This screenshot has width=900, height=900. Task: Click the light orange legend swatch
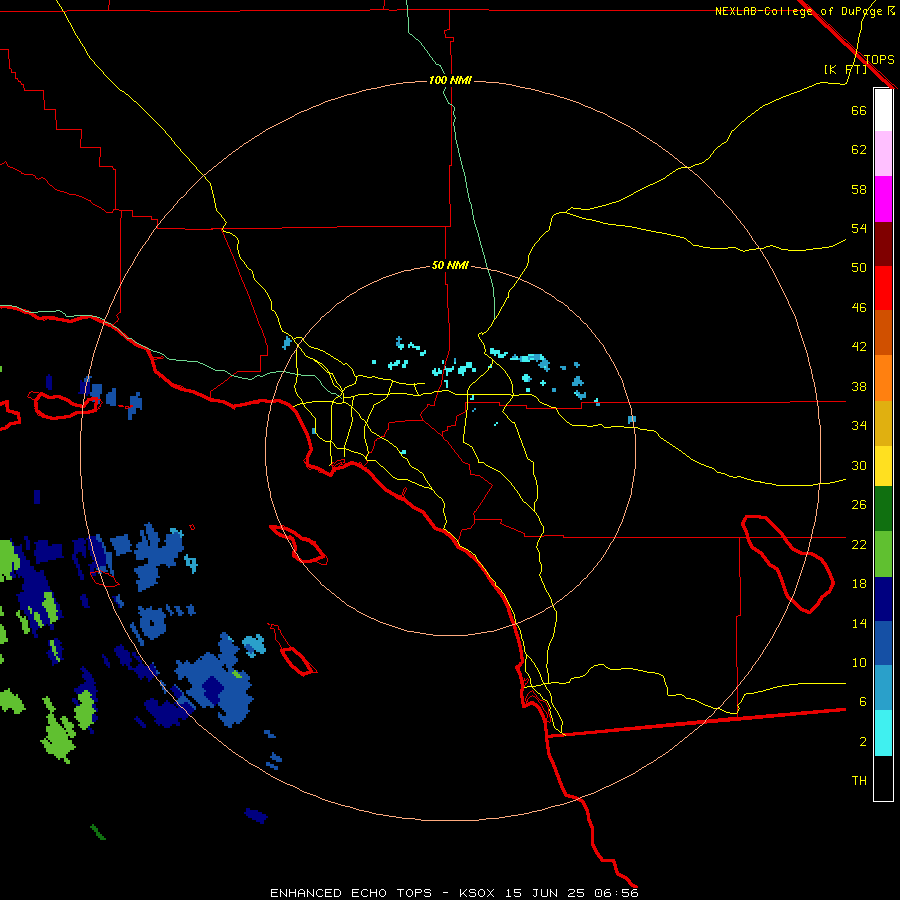click(x=883, y=378)
